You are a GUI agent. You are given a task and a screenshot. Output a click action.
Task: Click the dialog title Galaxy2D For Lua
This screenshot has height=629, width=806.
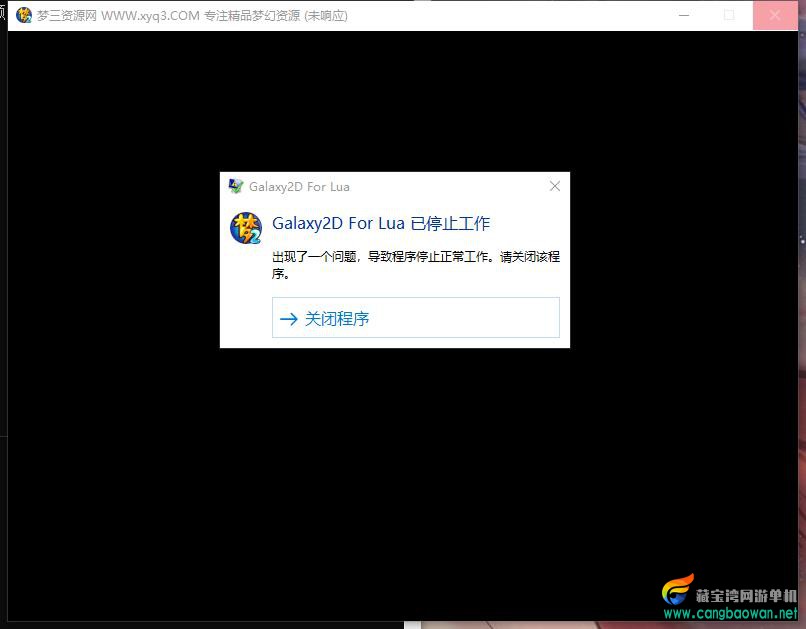pyautogui.click(x=299, y=187)
